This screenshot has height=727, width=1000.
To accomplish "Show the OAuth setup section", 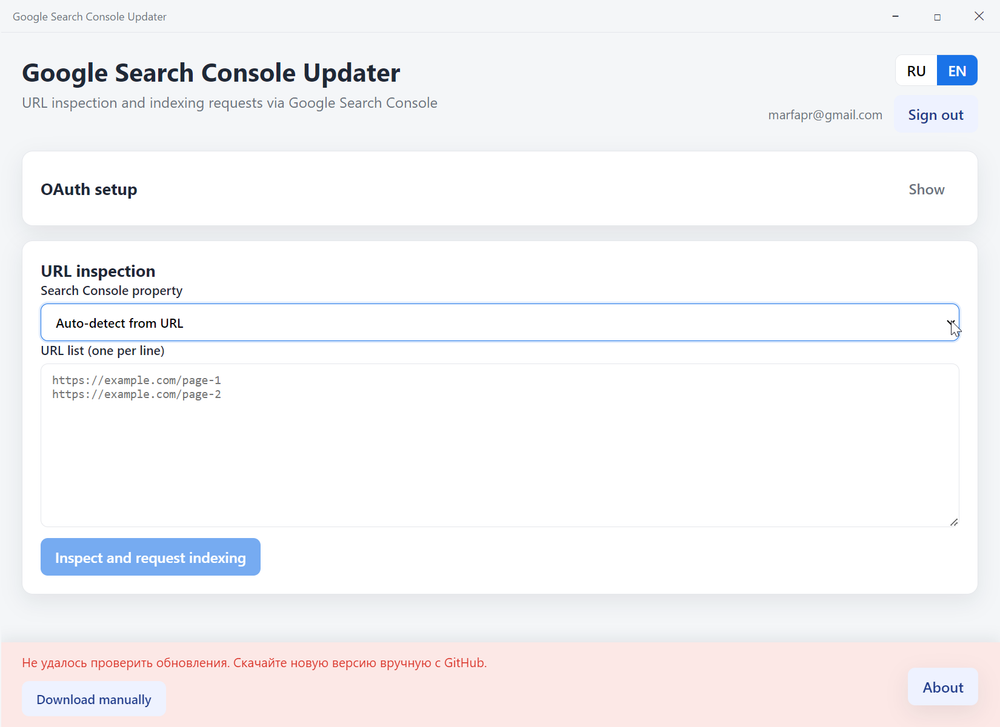I will [926, 189].
